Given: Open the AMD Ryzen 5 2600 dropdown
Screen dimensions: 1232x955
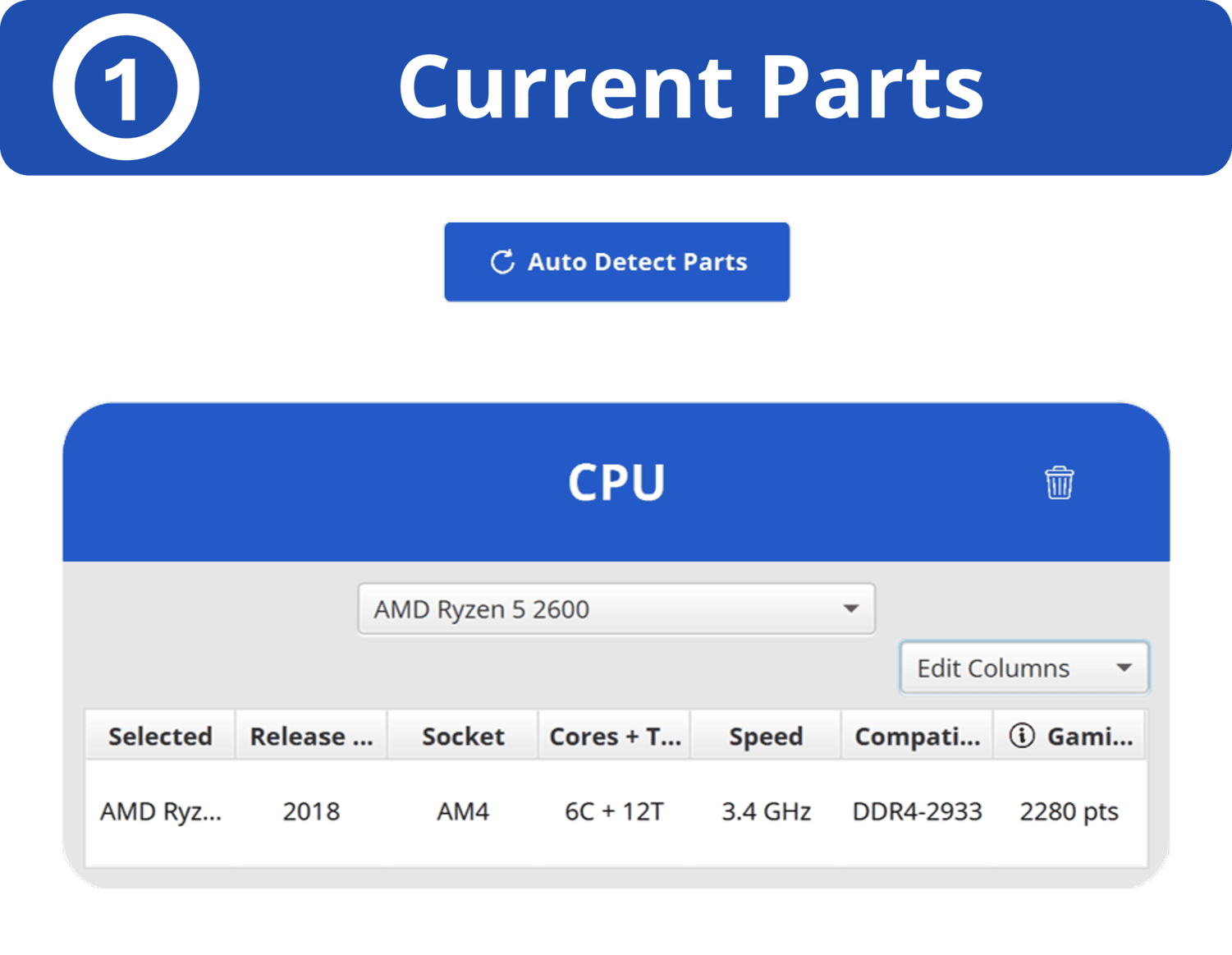Looking at the screenshot, I should click(616, 609).
